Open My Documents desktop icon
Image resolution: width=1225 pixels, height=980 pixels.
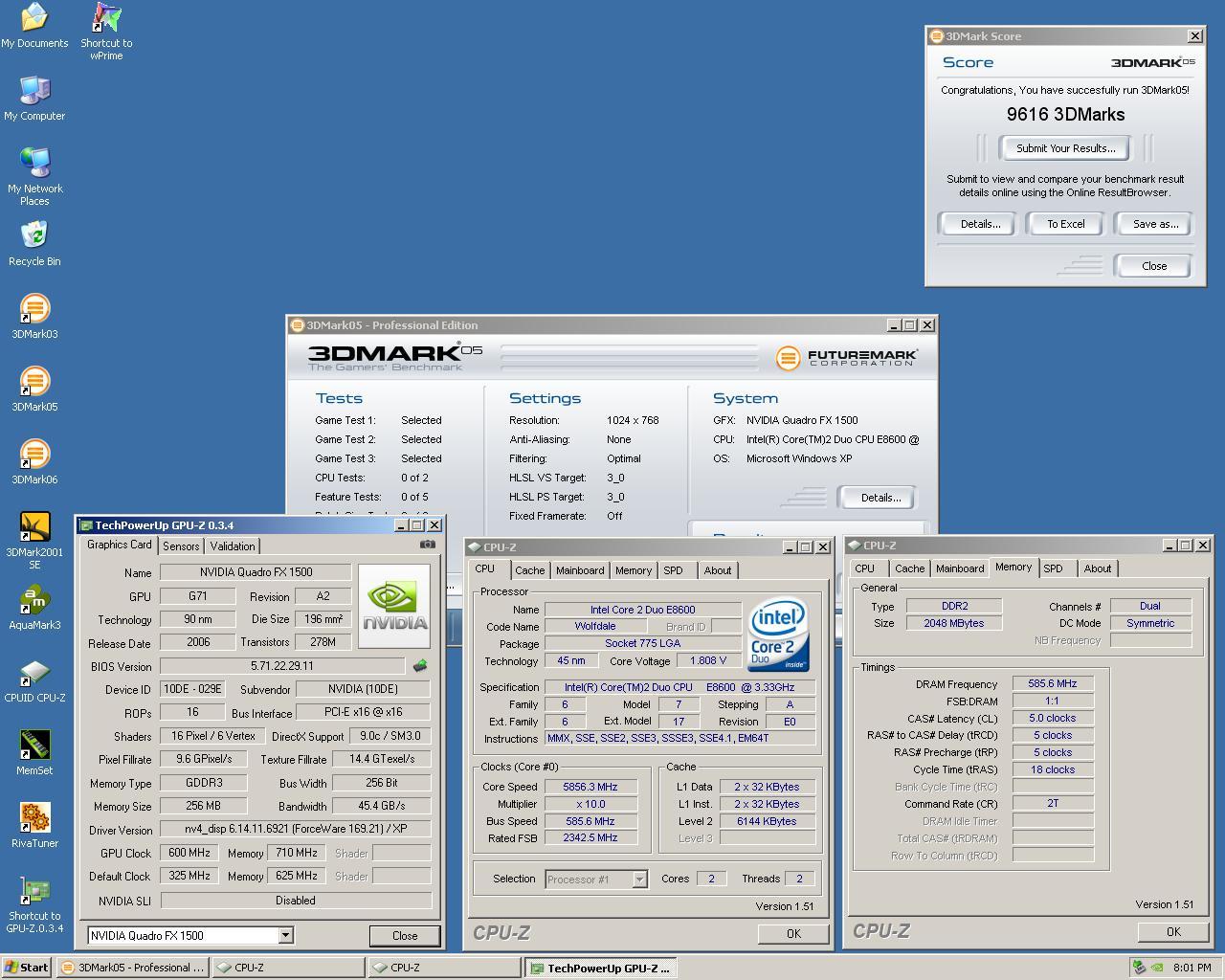34,26
